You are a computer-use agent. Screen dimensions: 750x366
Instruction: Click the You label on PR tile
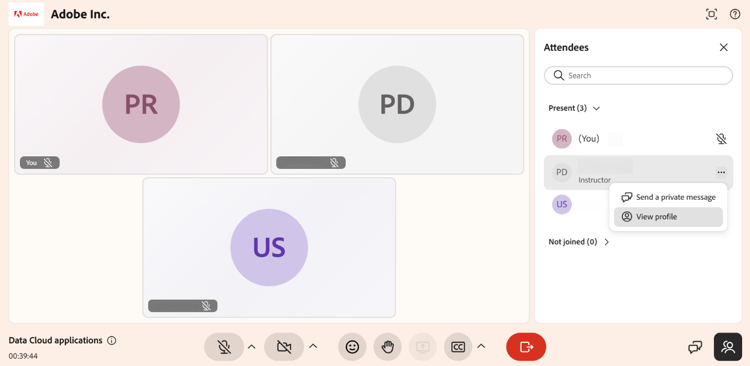(x=31, y=163)
